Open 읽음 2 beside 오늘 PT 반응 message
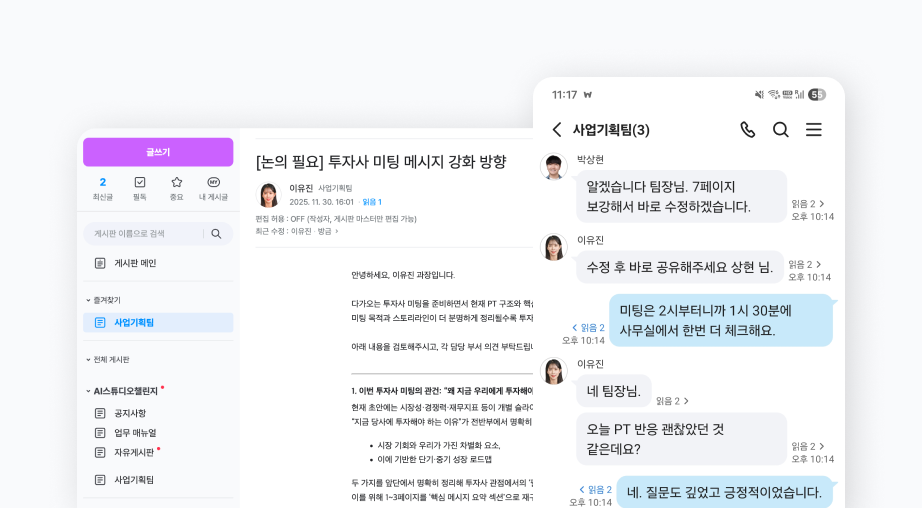The height and width of the screenshot is (508, 922). tap(808, 446)
